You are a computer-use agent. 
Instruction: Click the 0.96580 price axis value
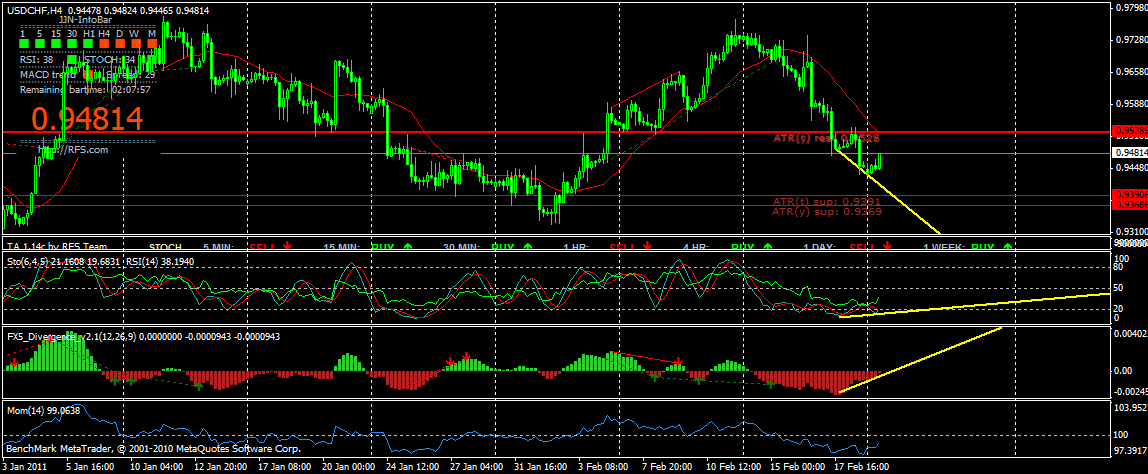point(1130,72)
